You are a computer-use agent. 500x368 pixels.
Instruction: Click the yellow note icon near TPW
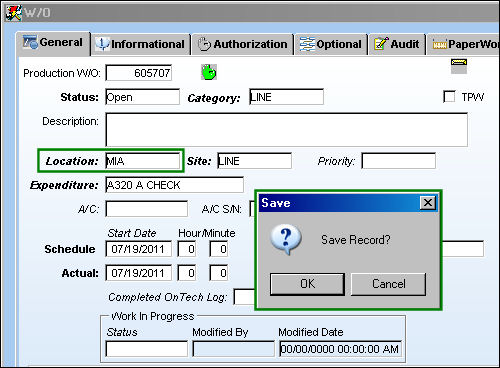(x=459, y=66)
